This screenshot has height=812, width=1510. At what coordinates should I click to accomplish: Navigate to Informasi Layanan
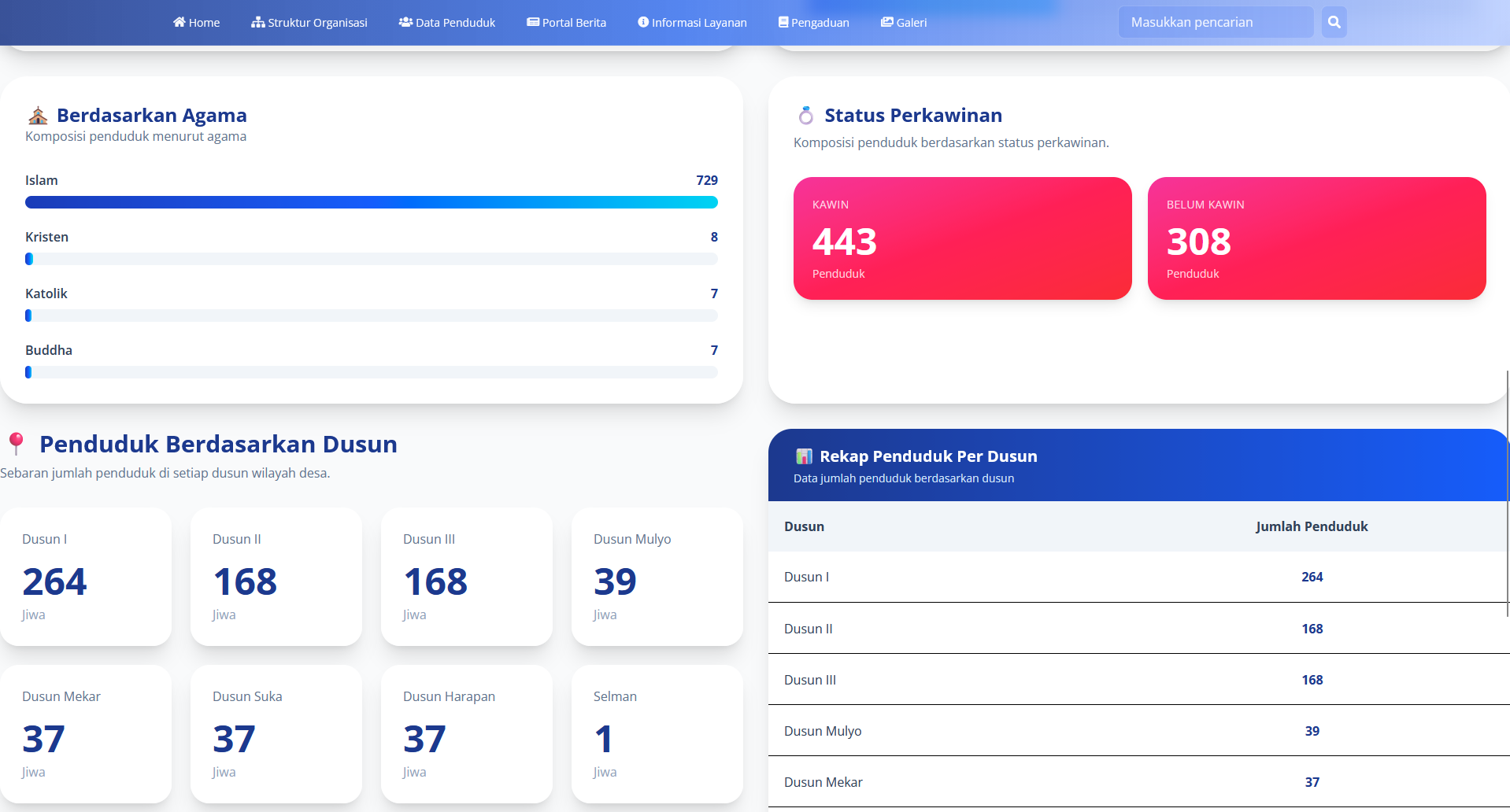pyautogui.click(x=693, y=22)
